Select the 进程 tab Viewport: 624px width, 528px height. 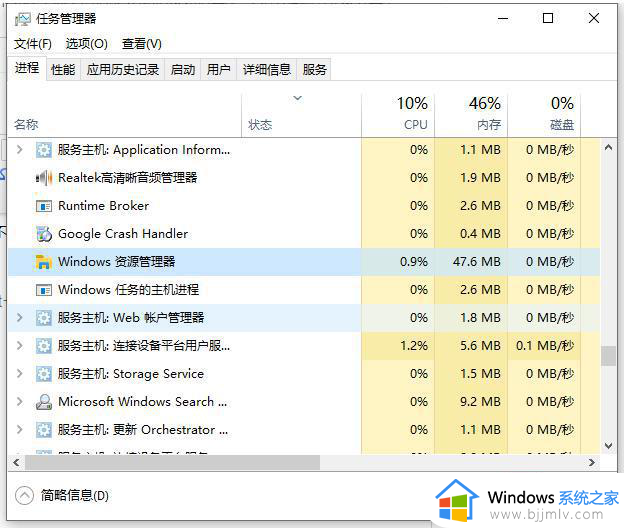[x=27, y=68]
